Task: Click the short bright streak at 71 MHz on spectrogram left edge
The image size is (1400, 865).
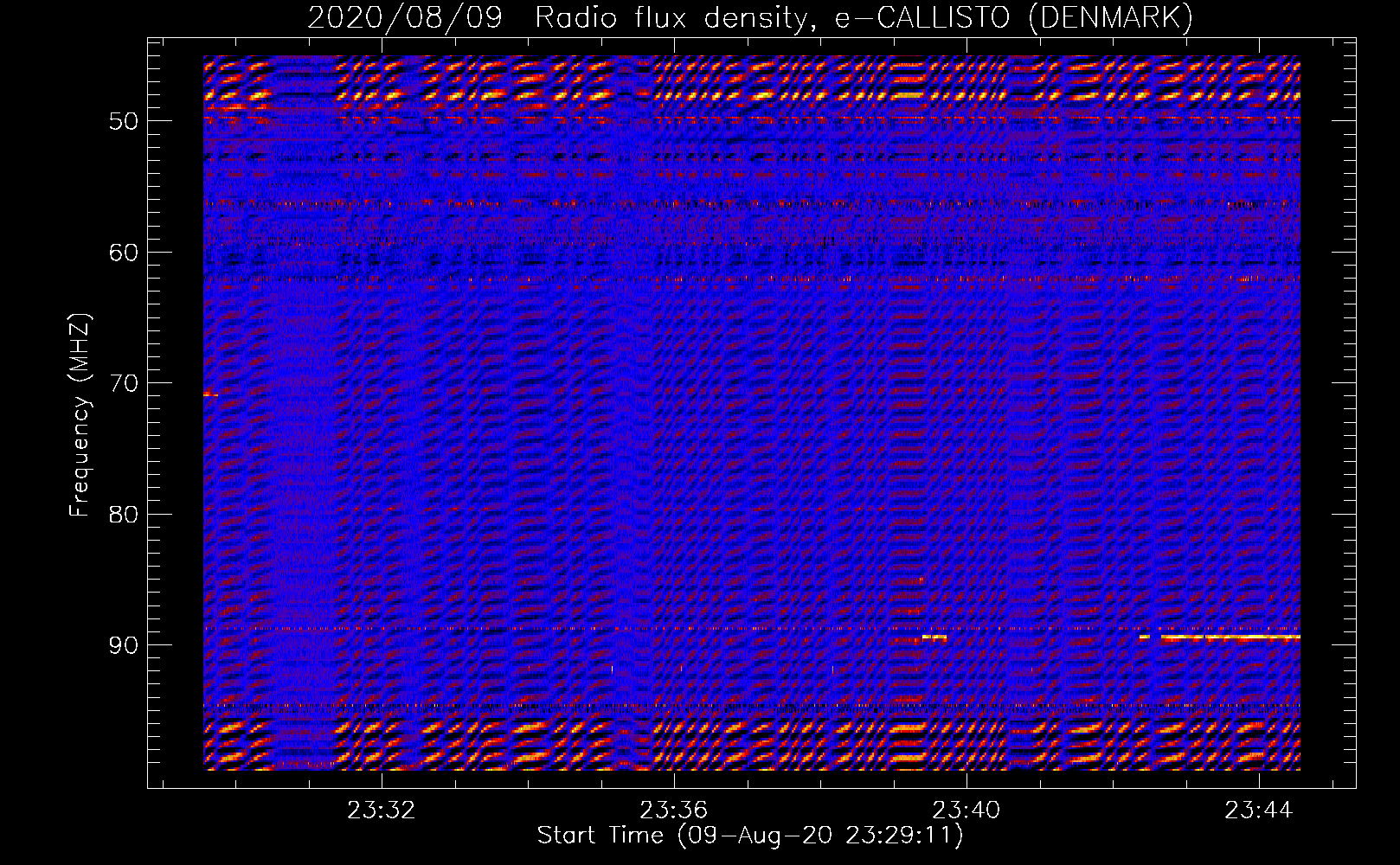Action: [210, 394]
